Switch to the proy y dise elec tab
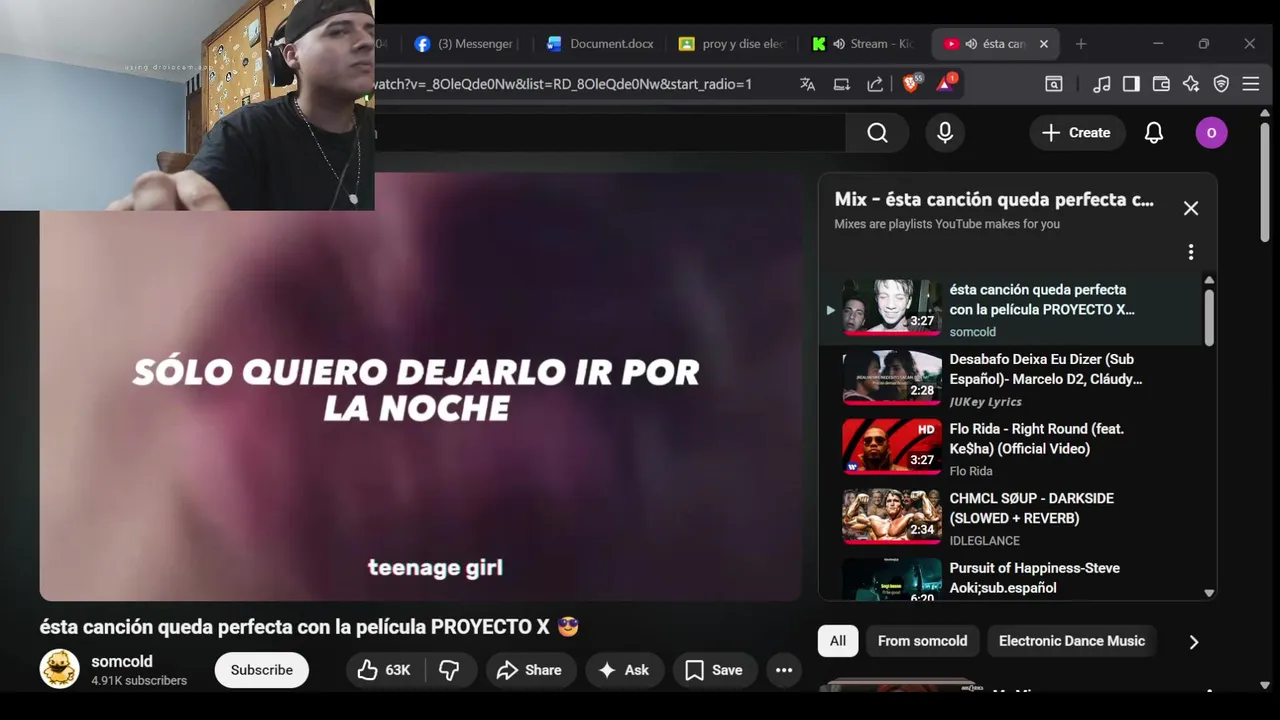 point(733,44)
